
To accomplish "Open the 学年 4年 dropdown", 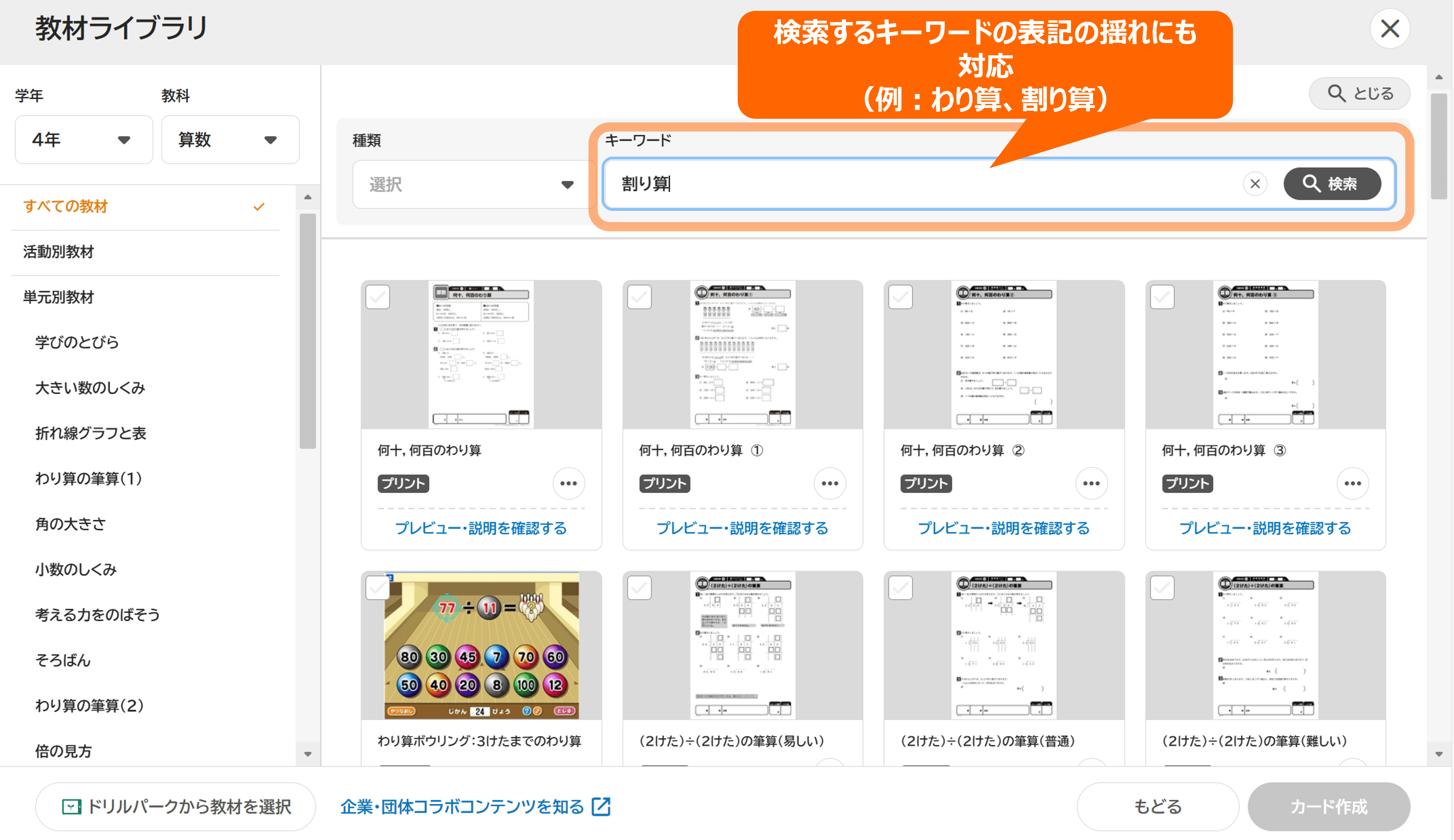I will point(84,139).
